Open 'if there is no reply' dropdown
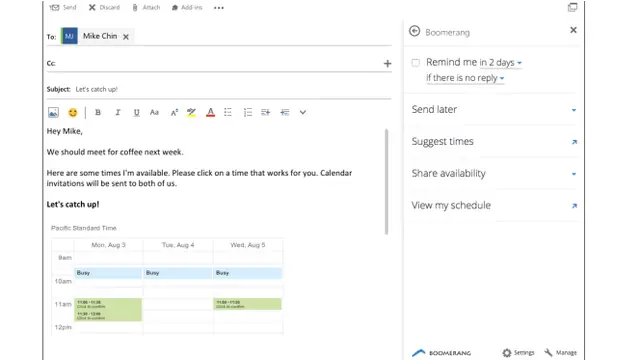Screen dimensions: 640x360 465,78
